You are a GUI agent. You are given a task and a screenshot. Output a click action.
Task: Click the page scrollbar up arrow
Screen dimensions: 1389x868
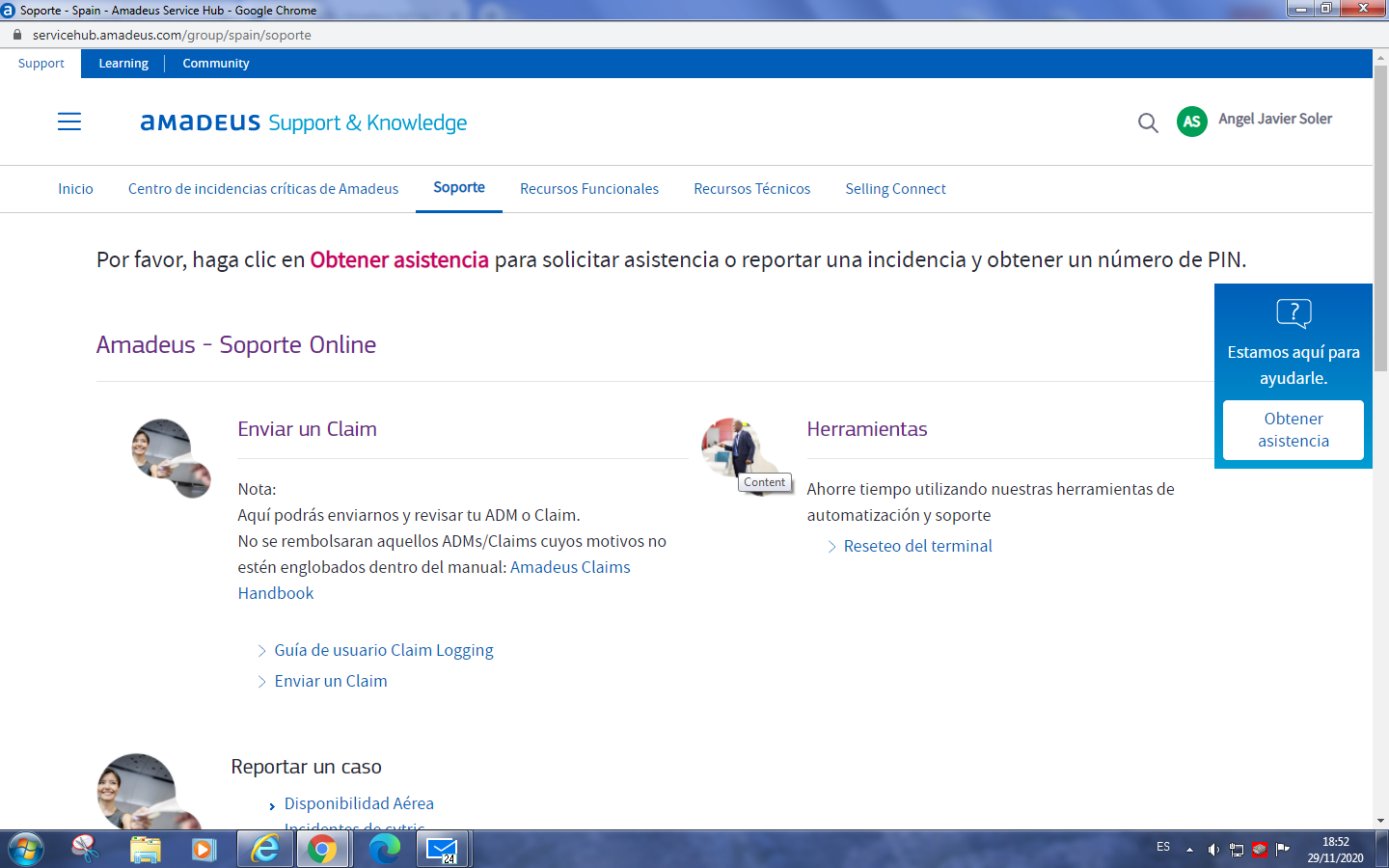pyautogui.click(x=1380, y=57)
